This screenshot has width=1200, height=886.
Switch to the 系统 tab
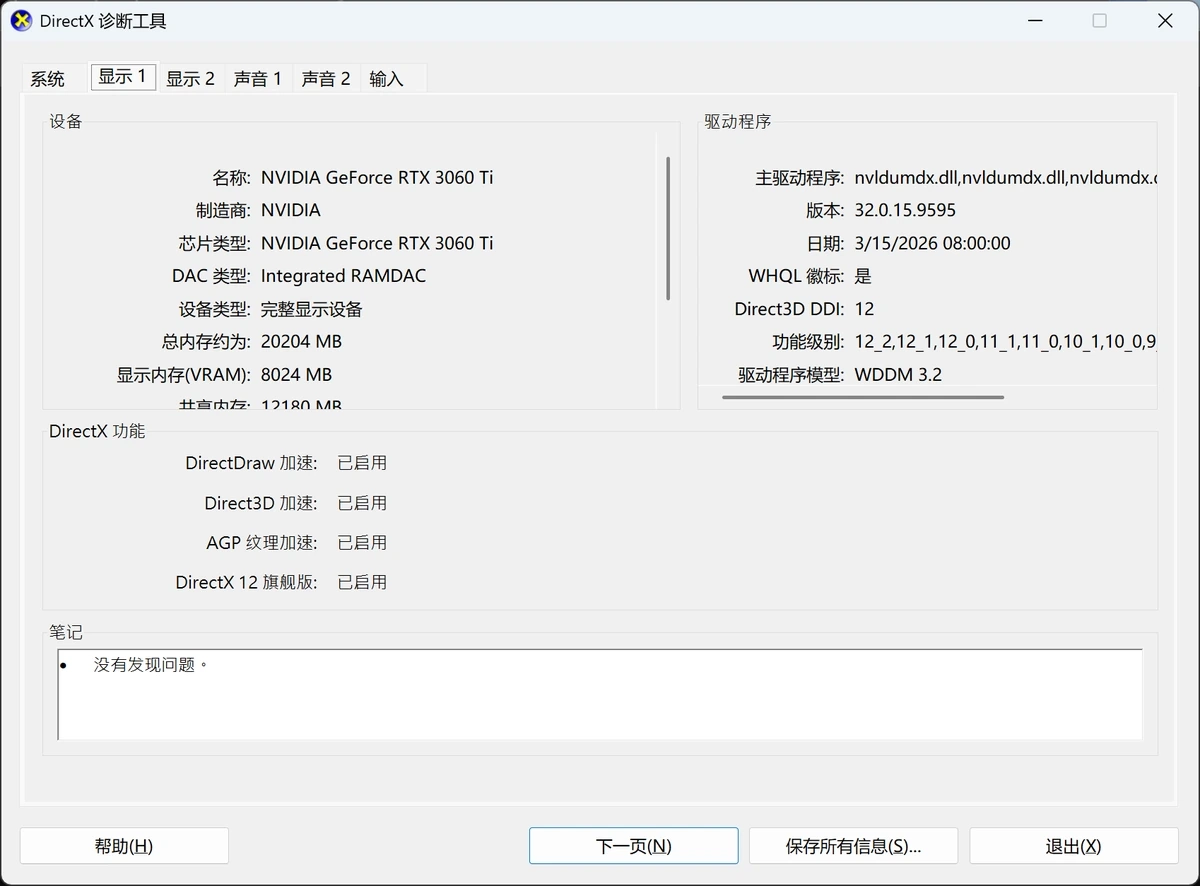48,79
